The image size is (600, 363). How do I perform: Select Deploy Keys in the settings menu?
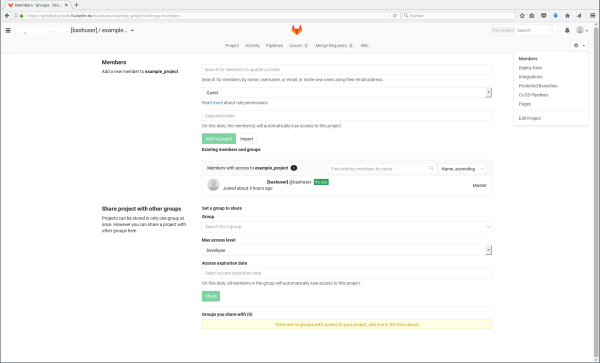tap(530, 68)
